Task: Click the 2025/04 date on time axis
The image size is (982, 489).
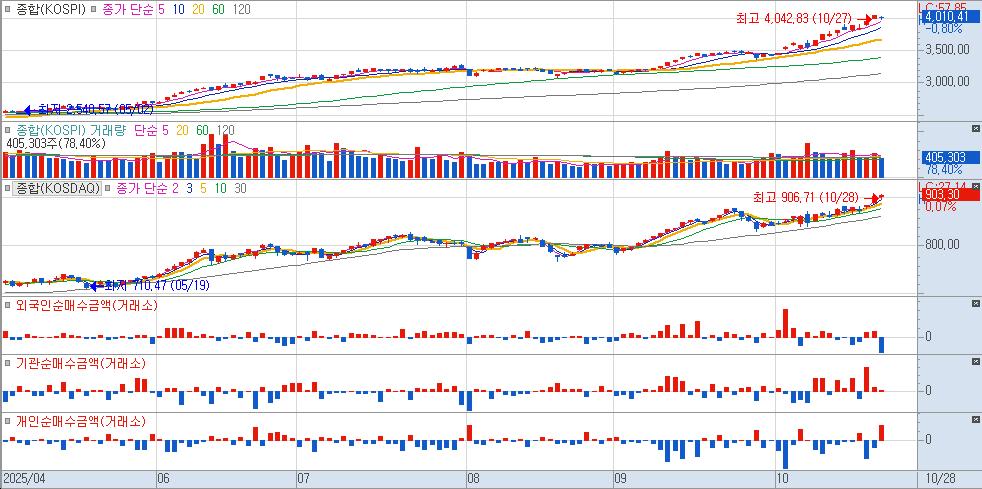Action: pos(23,478)
